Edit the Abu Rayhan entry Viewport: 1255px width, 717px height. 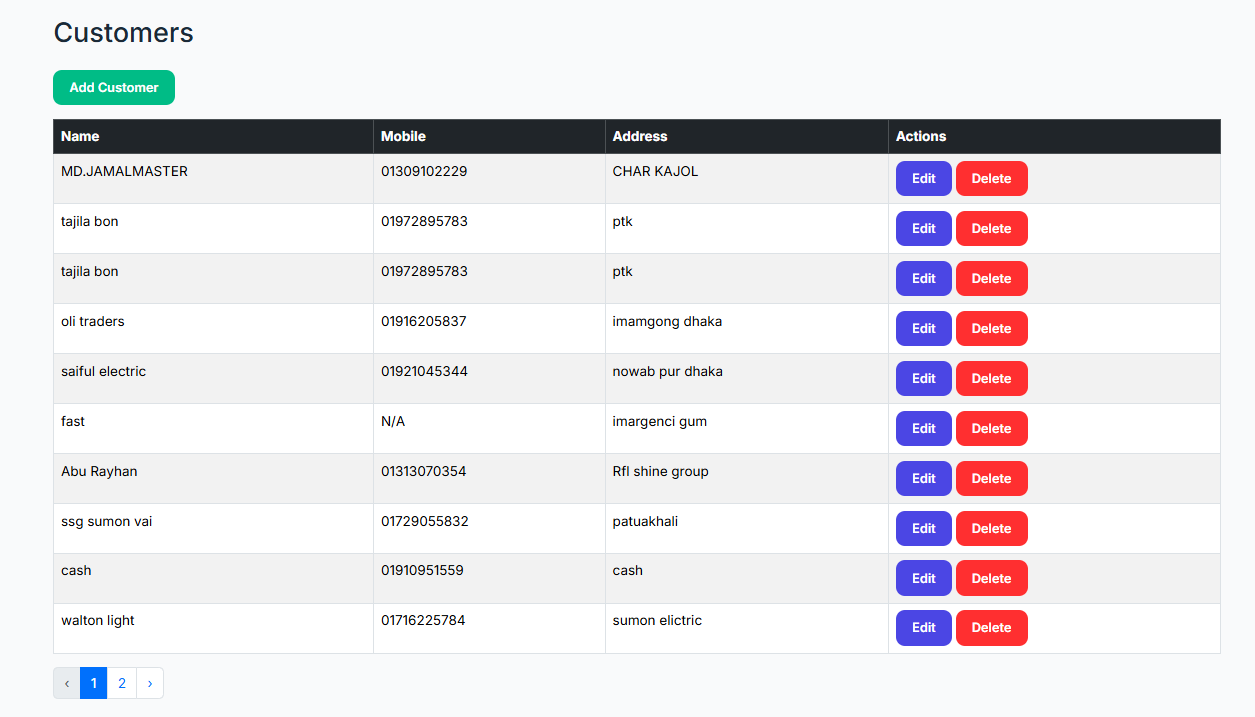[923, 479]
